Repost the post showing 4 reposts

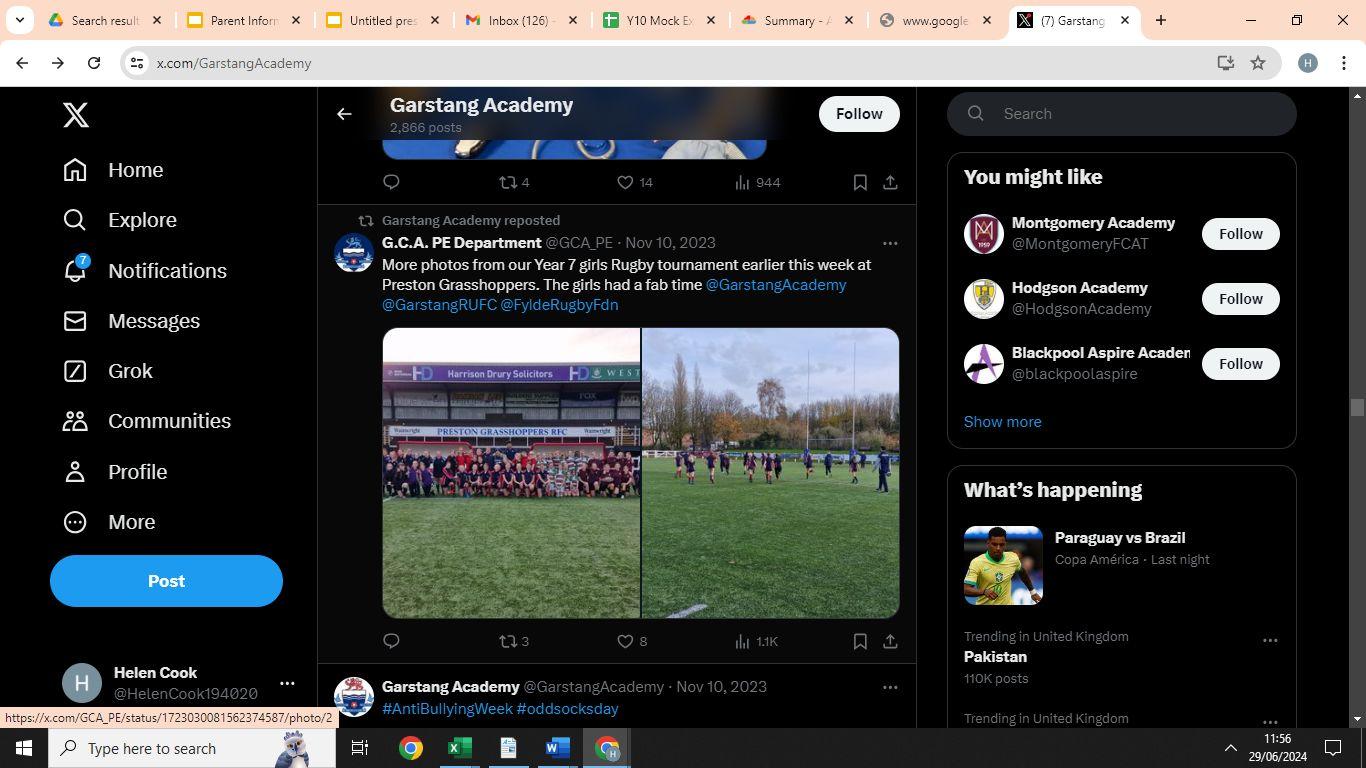point(514,182)
